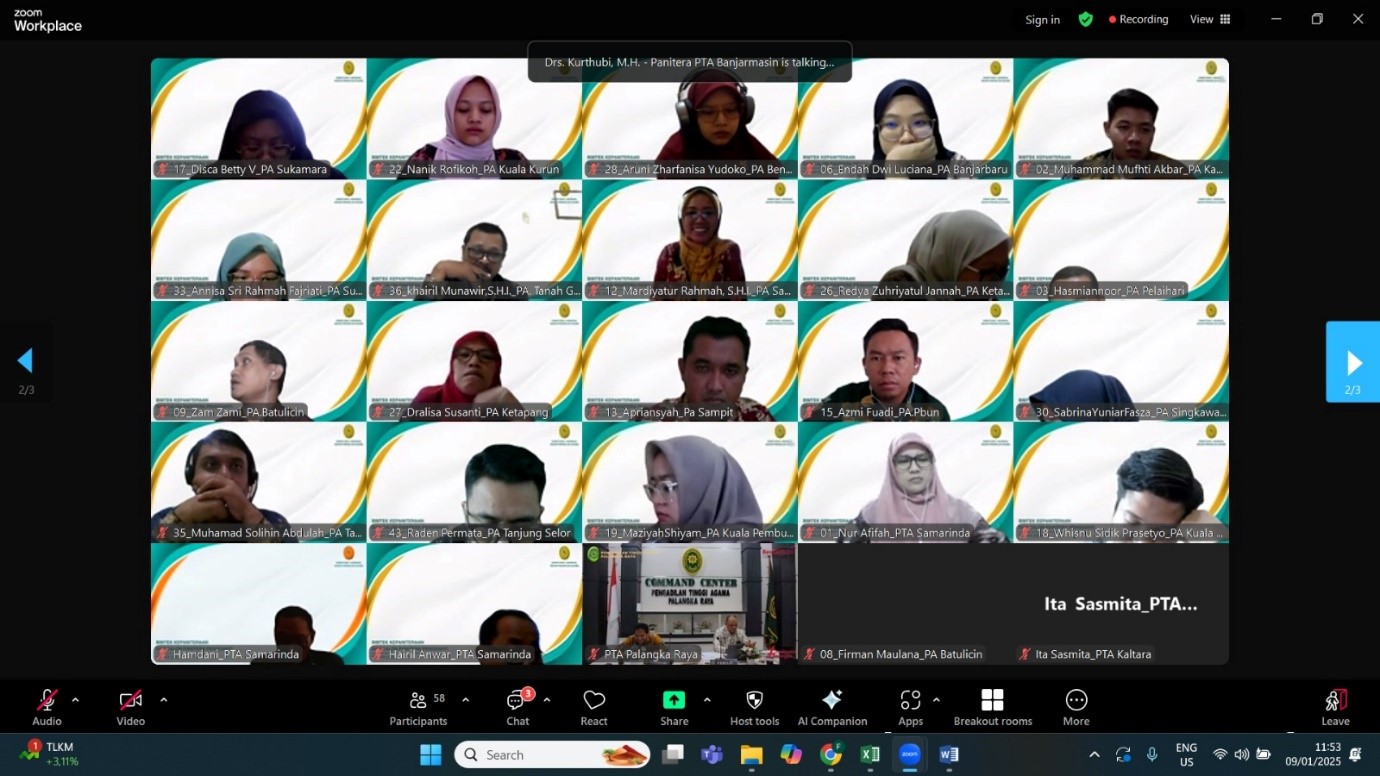Click the encryption shield icon
Image resolution: width=1380 pixels, height=776 pixels.
click(1085, 19)
